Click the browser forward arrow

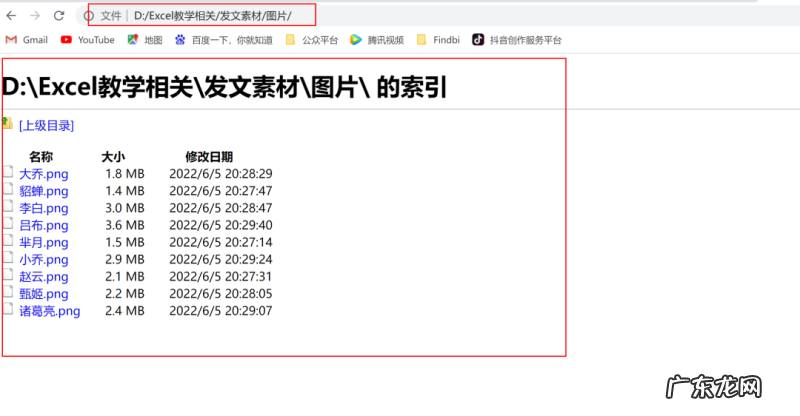pyautogui.click(x=36, y=16)
